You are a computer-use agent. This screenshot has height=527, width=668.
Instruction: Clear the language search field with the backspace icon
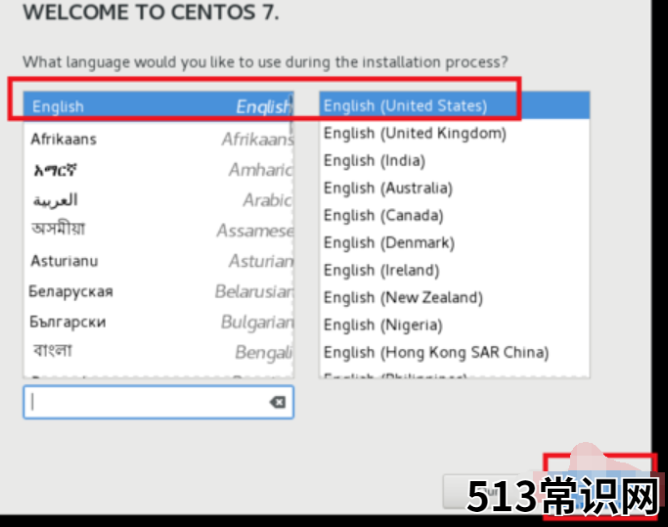[277, 402]
